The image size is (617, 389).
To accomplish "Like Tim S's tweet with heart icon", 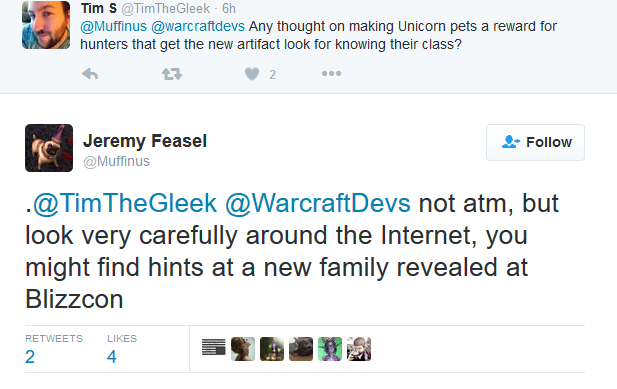I will 252,74.
